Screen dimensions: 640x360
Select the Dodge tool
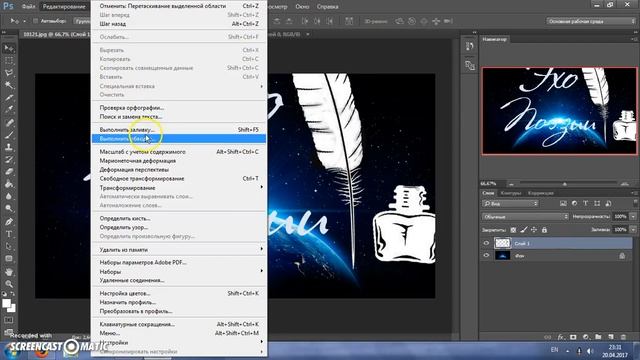pos(9,209)
